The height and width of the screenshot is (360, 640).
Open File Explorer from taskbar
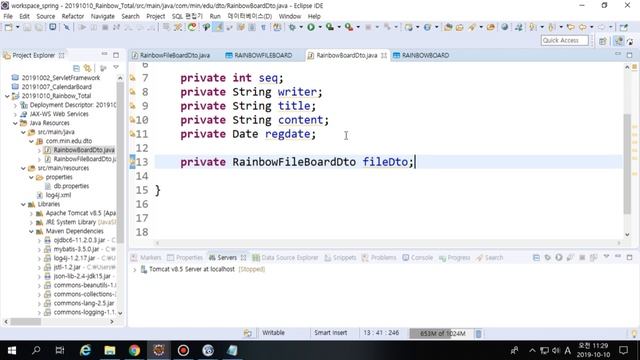coord(109,350)
